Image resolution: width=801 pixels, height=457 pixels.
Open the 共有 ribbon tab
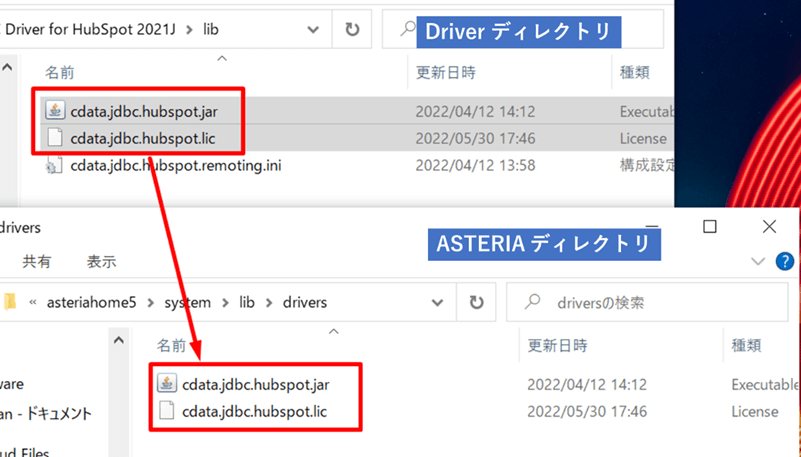(x=36, y=261)
